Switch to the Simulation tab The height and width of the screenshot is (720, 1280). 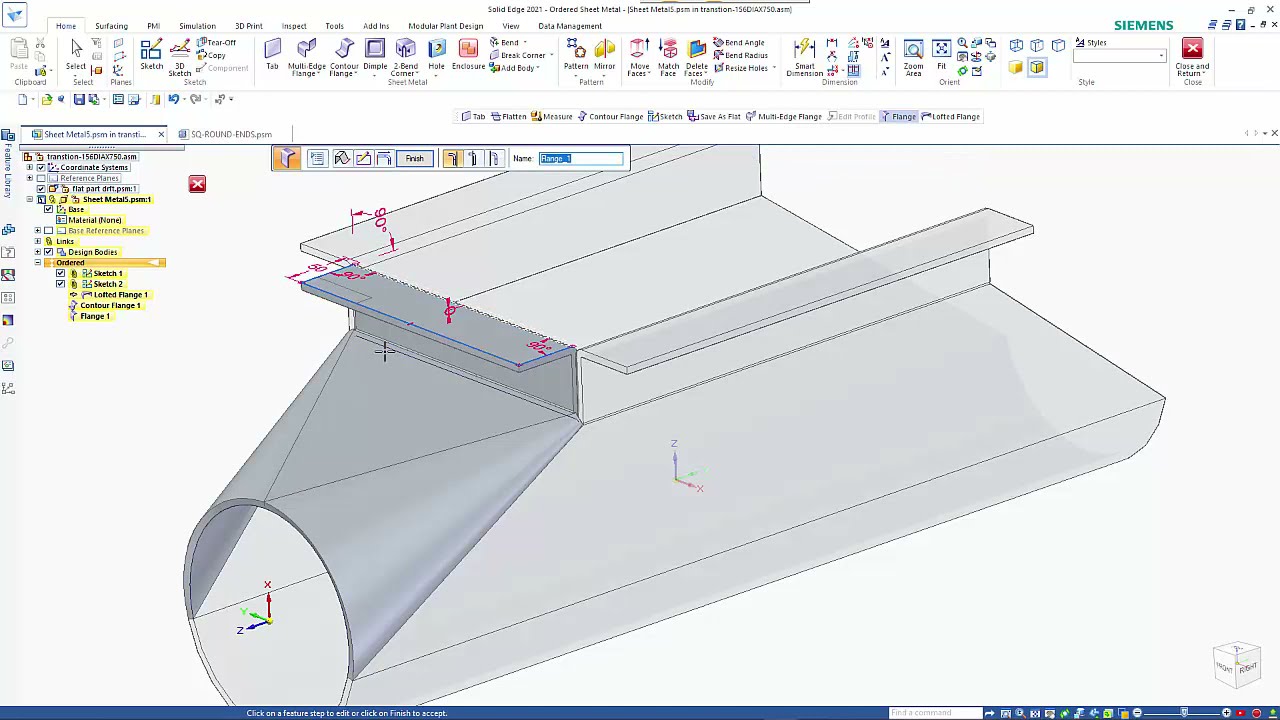click(197, 26)
